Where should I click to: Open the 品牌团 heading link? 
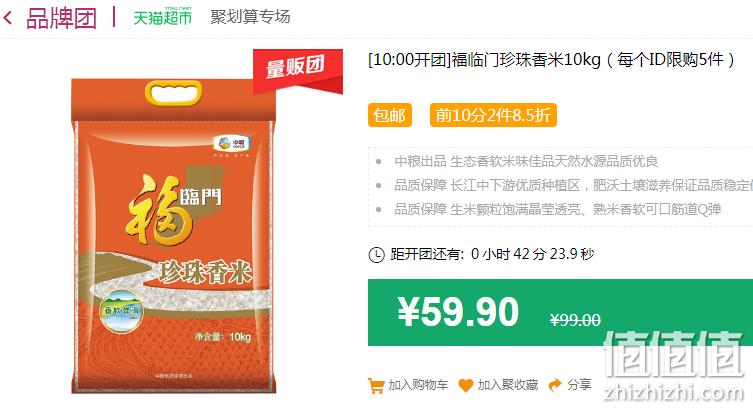(61, 18)
